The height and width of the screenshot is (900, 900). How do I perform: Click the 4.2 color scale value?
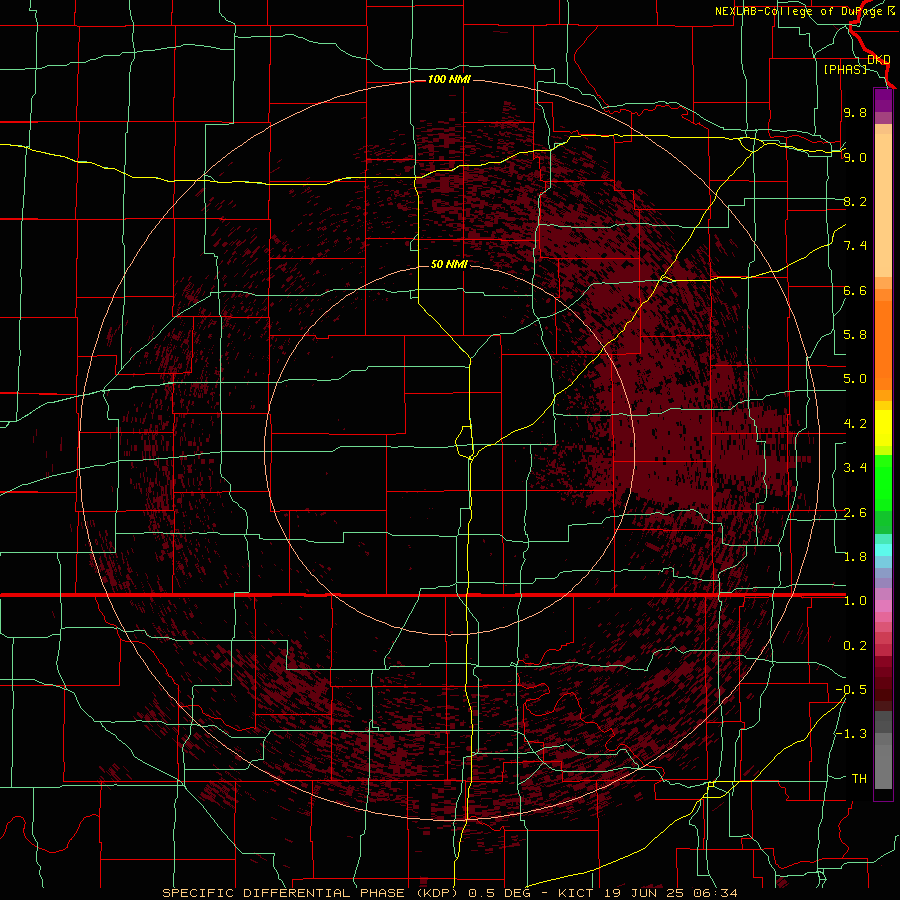(855, 424)
